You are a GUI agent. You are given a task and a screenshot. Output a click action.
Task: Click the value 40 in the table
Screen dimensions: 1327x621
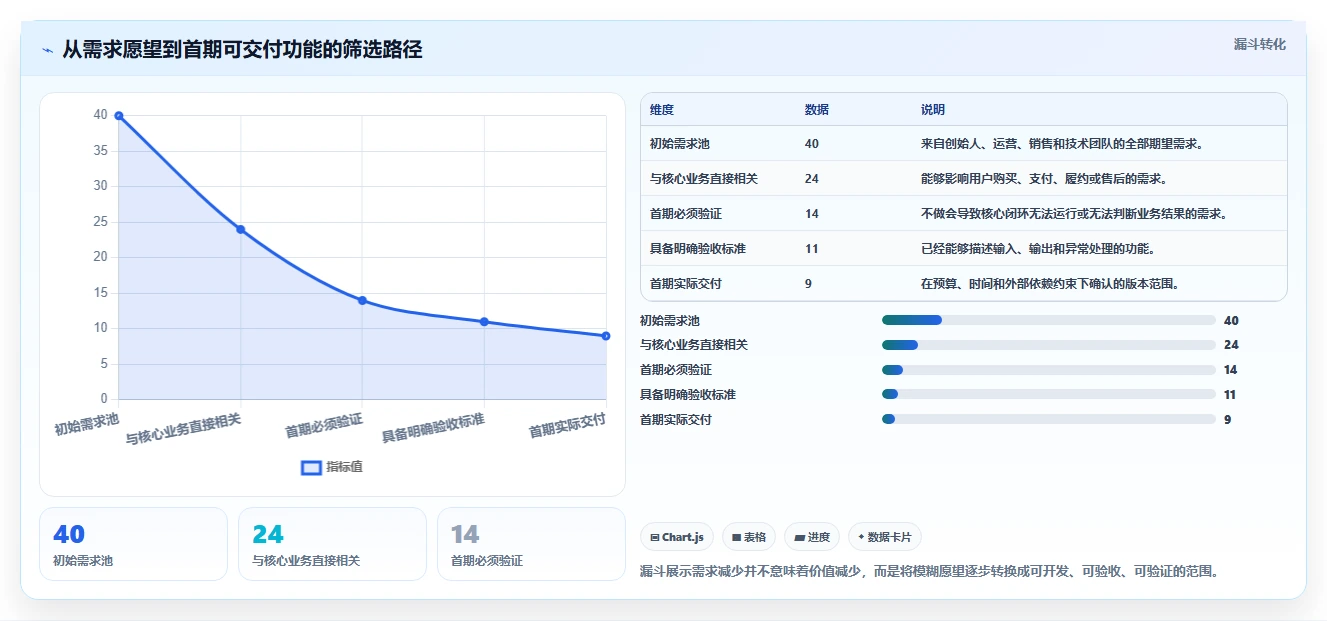coord(811,144)
